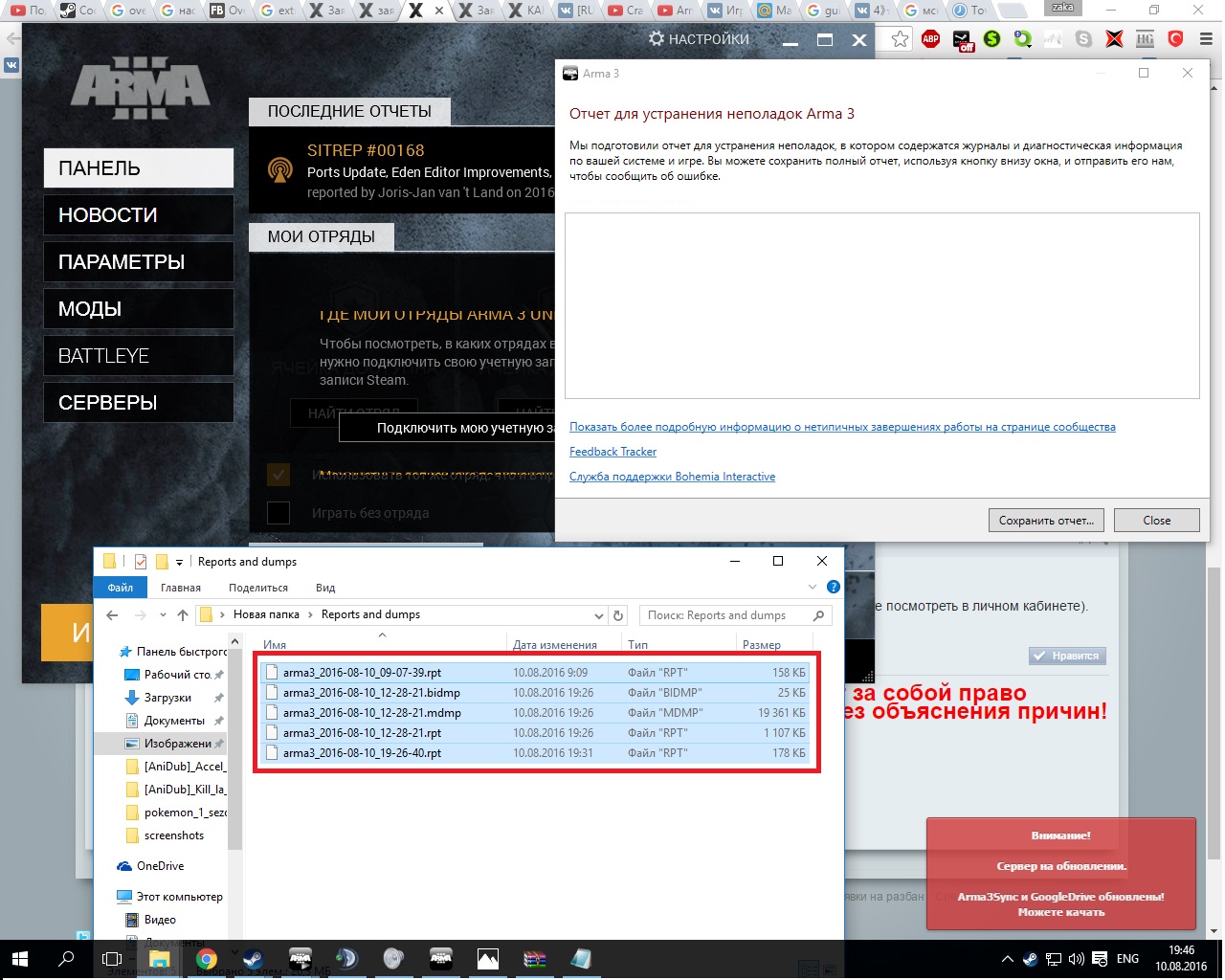Go back in the Explorer window

(112, 615)
